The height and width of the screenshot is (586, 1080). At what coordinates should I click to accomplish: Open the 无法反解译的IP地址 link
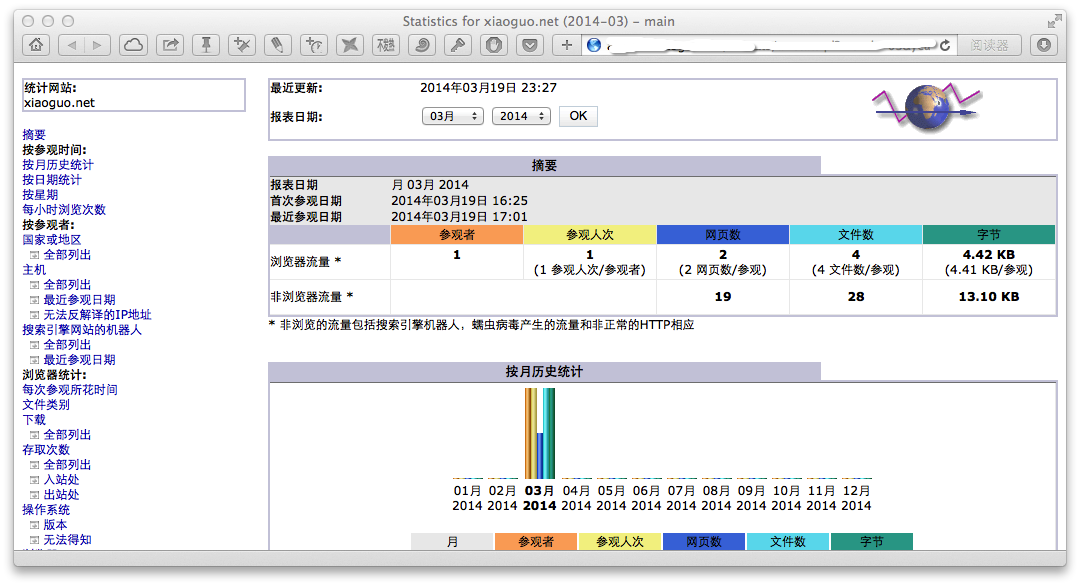point(97,315)
